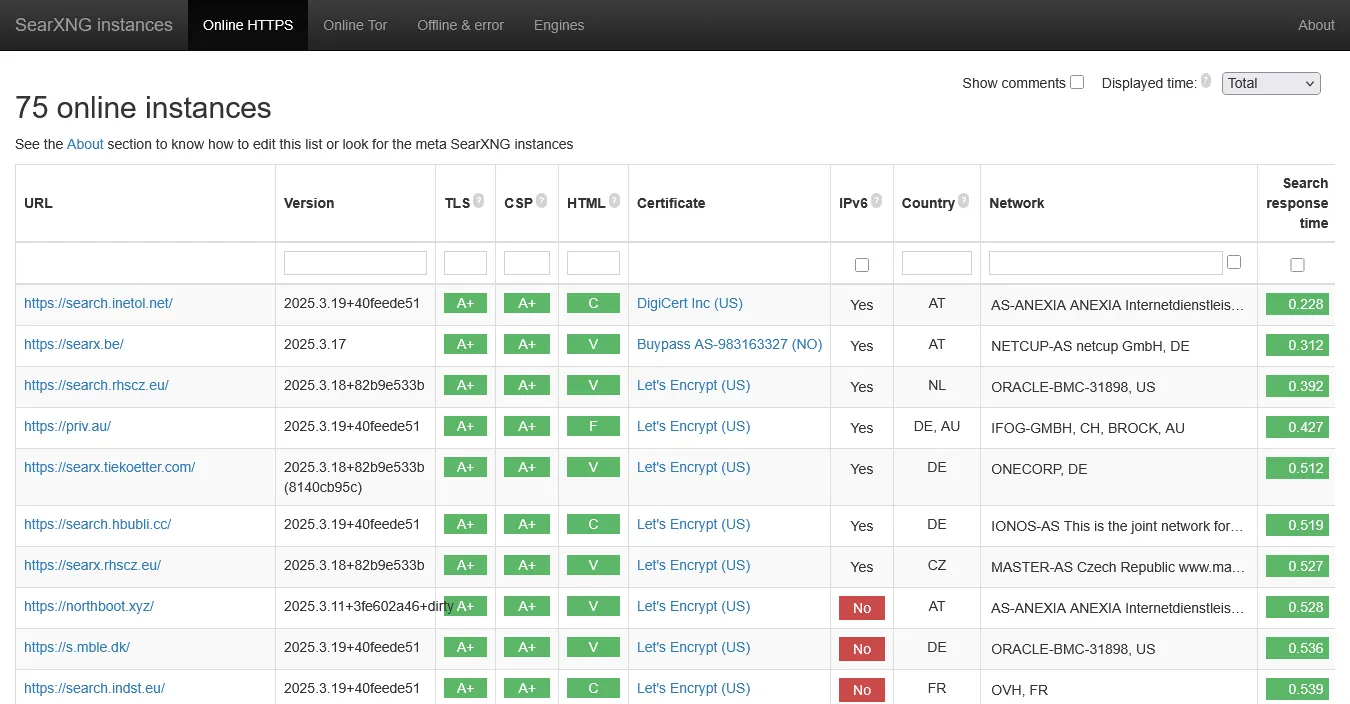Select network text NETCUP-AS netcup GmbH, DE
Viewport: 1350px width, 704px height.
[x=1090, y=346]
